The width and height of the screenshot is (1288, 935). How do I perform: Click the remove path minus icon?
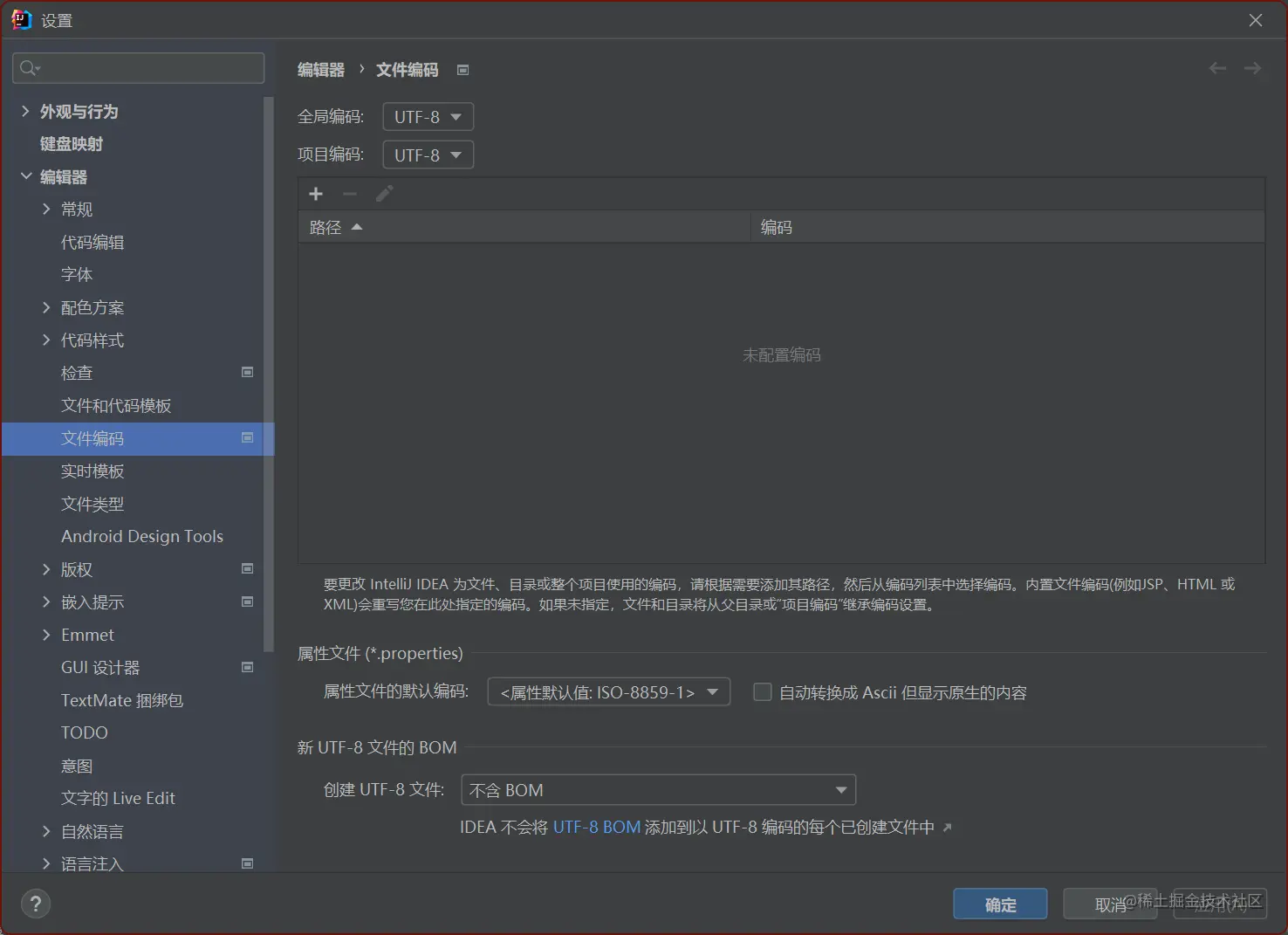coord(349,194)
